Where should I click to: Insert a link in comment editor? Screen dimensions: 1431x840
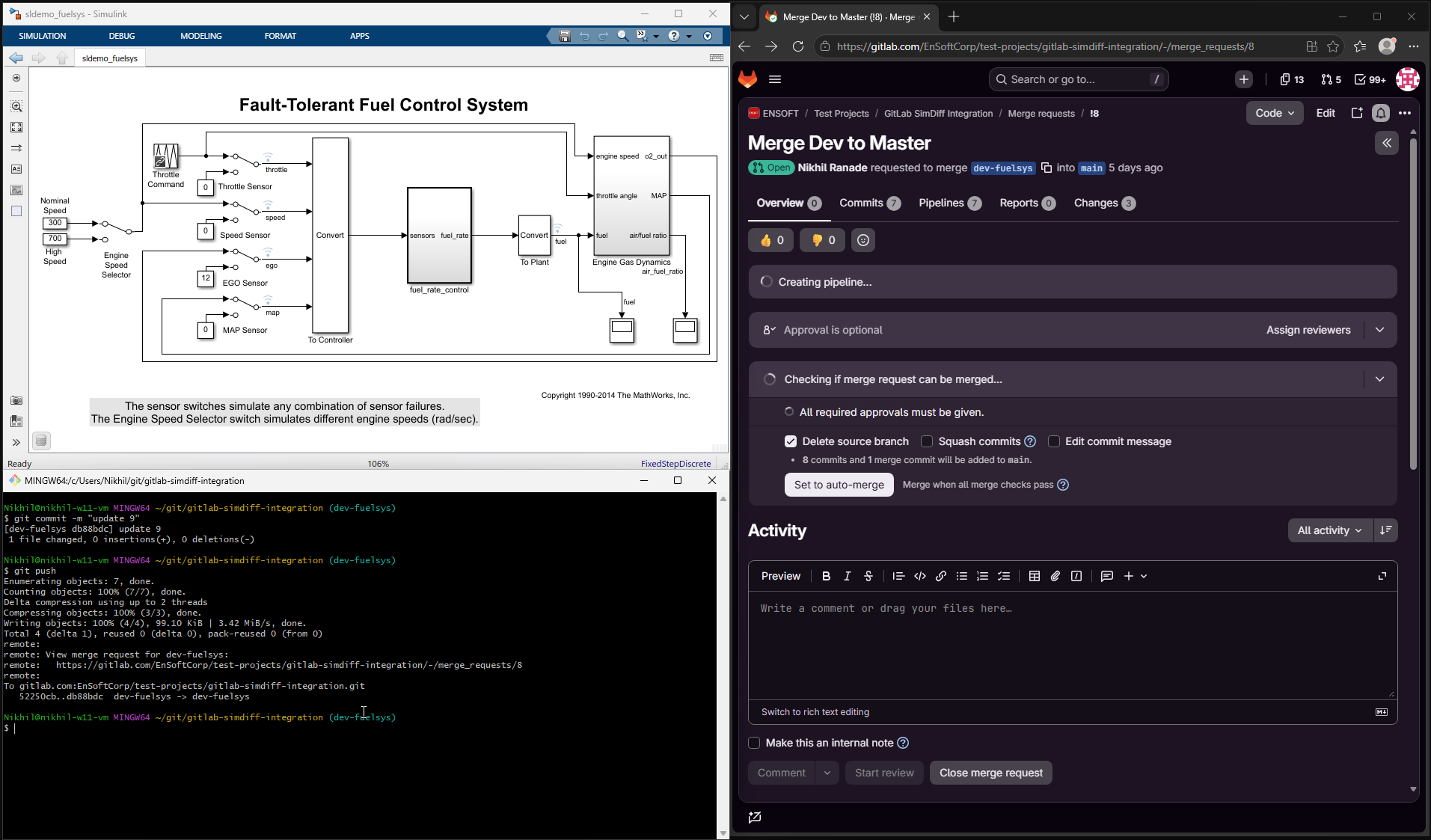click(x=941, y=576)
